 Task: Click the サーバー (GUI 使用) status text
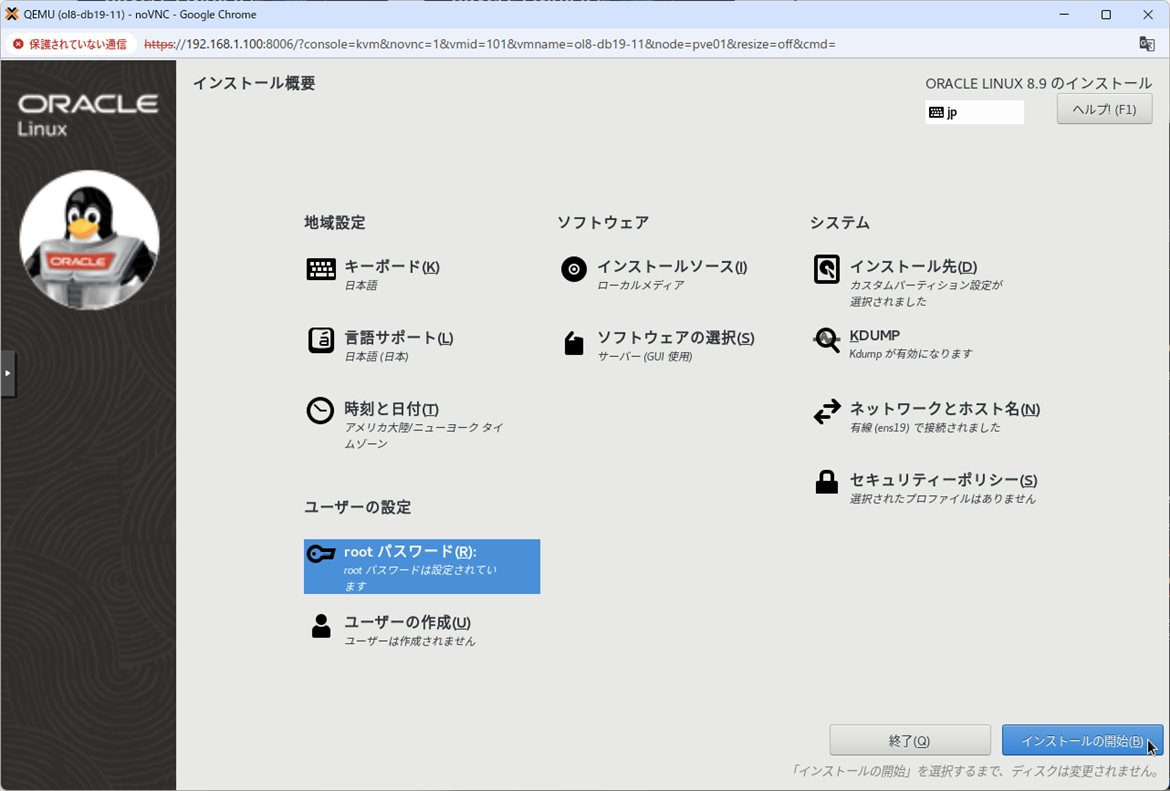[x=645, y=357]
